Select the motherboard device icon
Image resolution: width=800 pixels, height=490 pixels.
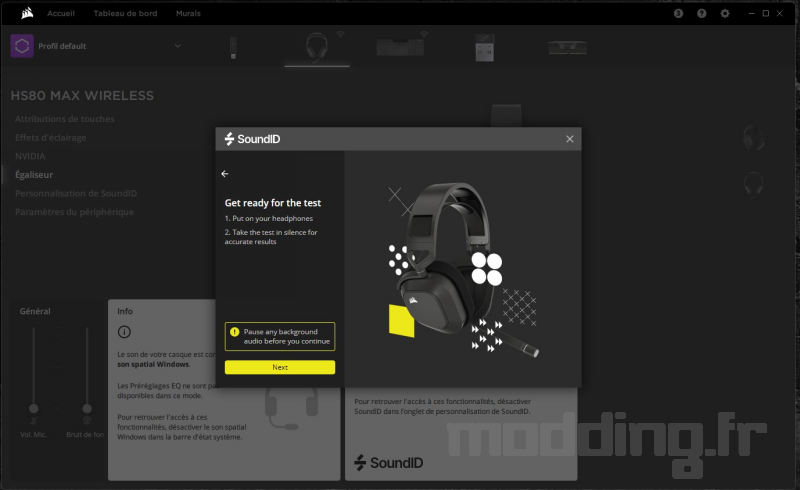(484, 47)
